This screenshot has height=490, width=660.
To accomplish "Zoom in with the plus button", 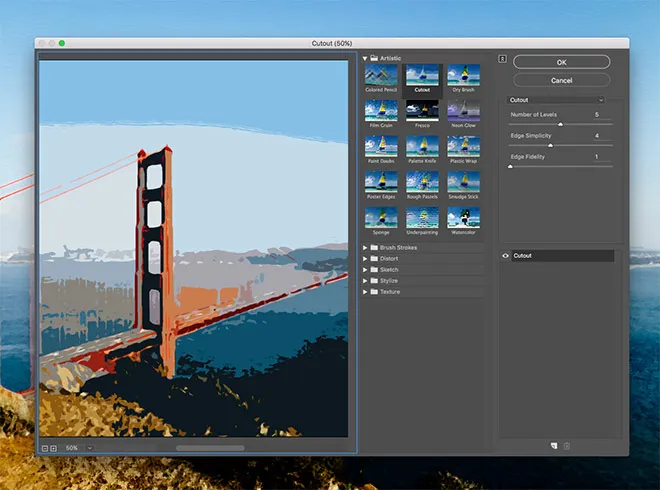I will [x=54, y=448].
